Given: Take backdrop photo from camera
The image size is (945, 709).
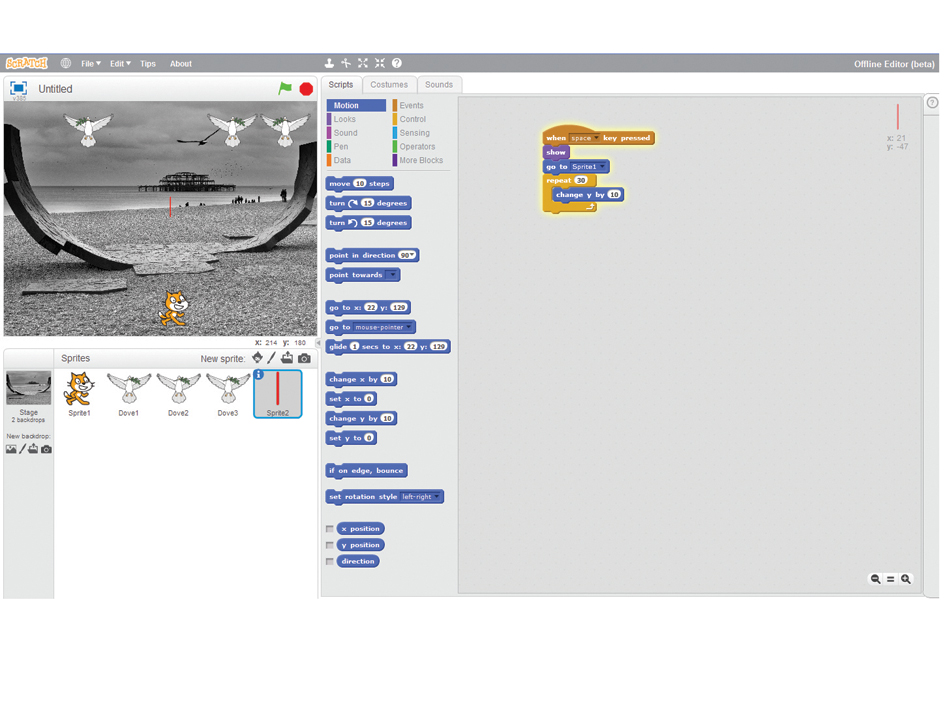Looking at the screenshot, I should (x=46, y=449).
